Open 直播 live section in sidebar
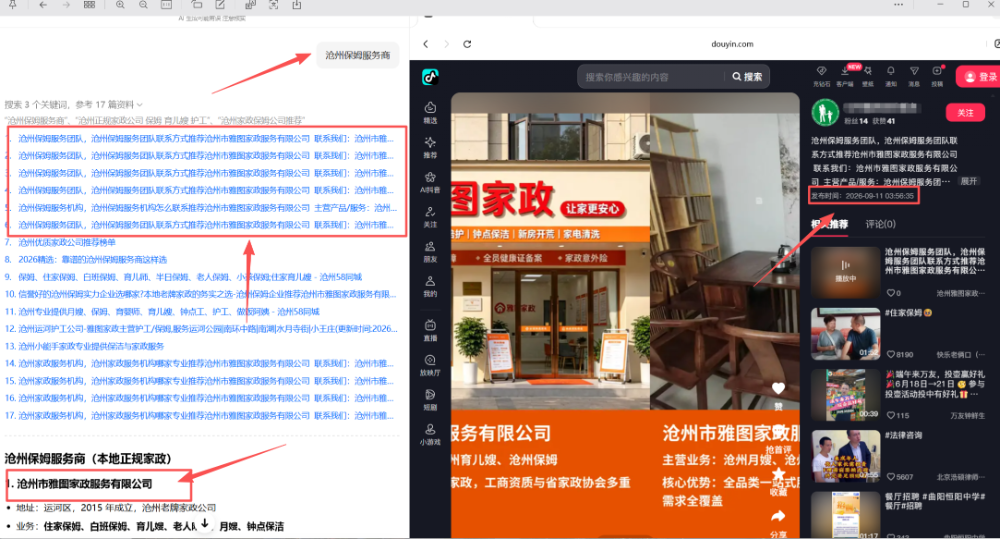Image resolution: width=1000 pixels, height=539 pixels. coord(430,330)
